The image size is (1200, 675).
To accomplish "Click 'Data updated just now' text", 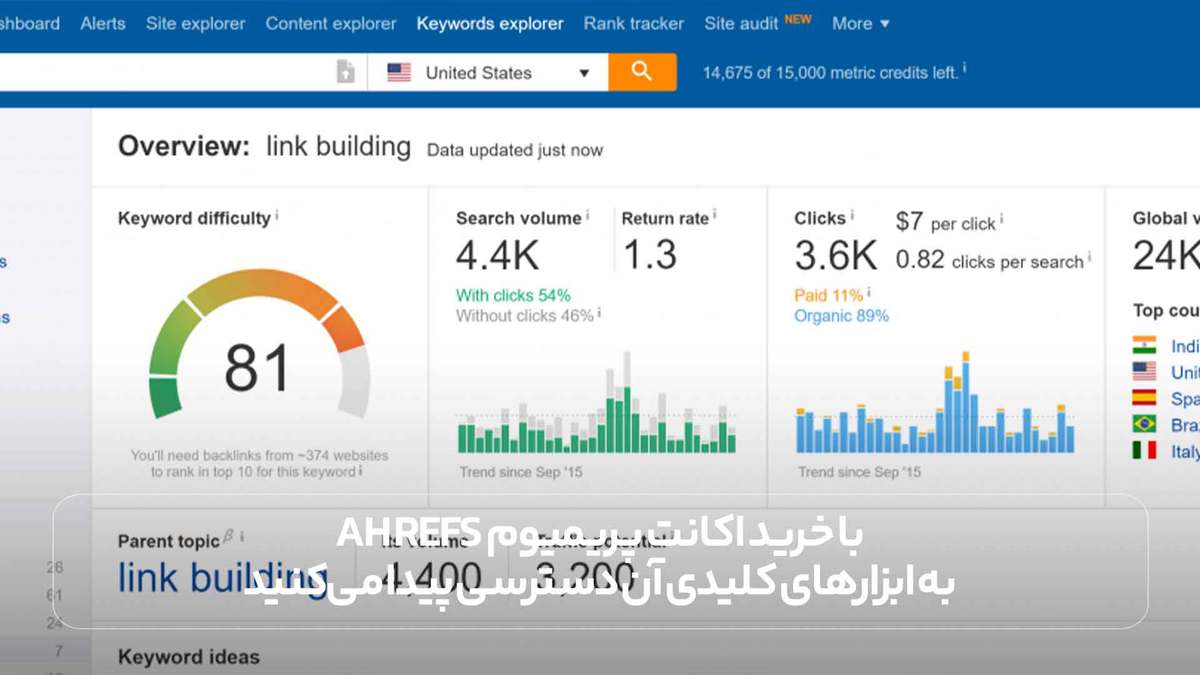I will [515, 150].
